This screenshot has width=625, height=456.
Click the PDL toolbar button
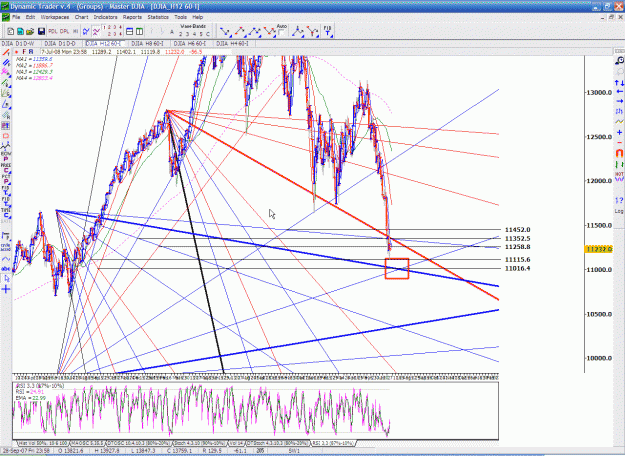pos(53,31)
